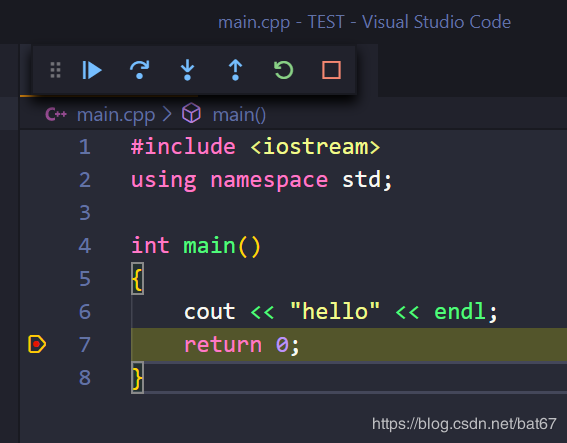Click the "hello" string literal
567x443 pixels.
click(x=335, y=311)
